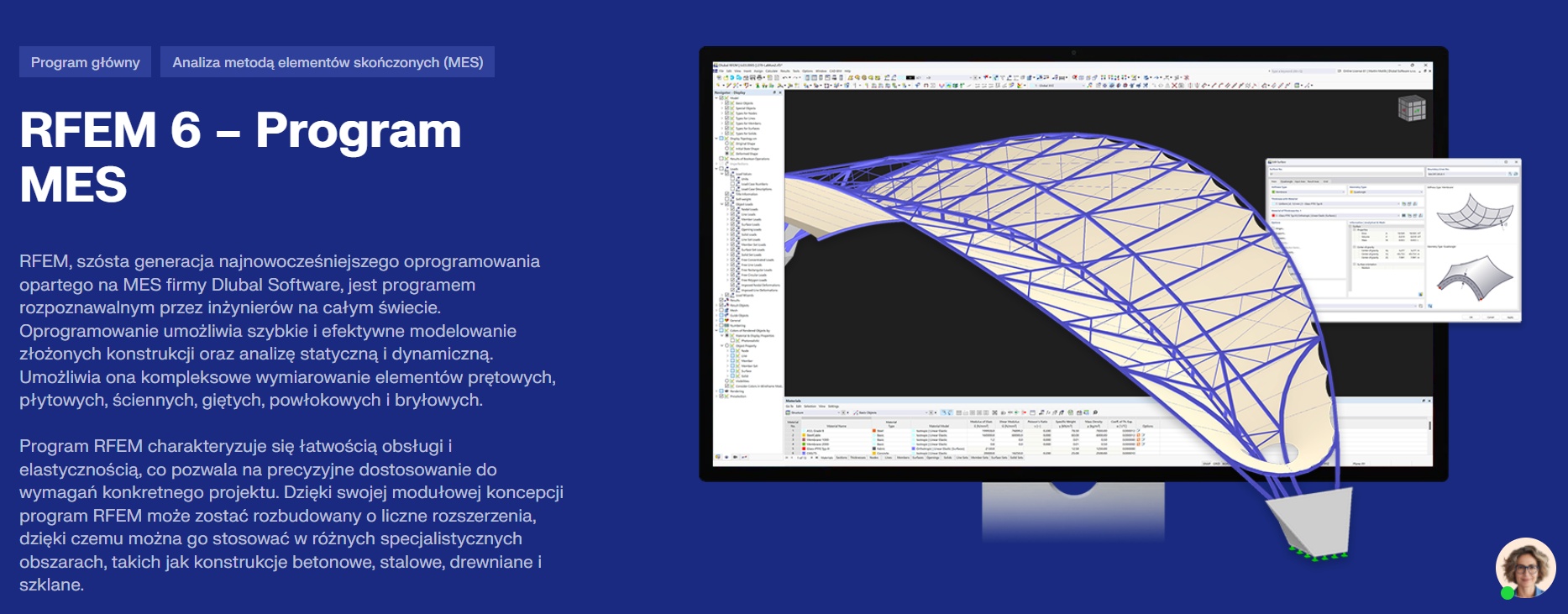1568x614 pixels.
Task: Click the paragraph starting "Program RFEM charakteryzuje się"
Action: [291, 515]
